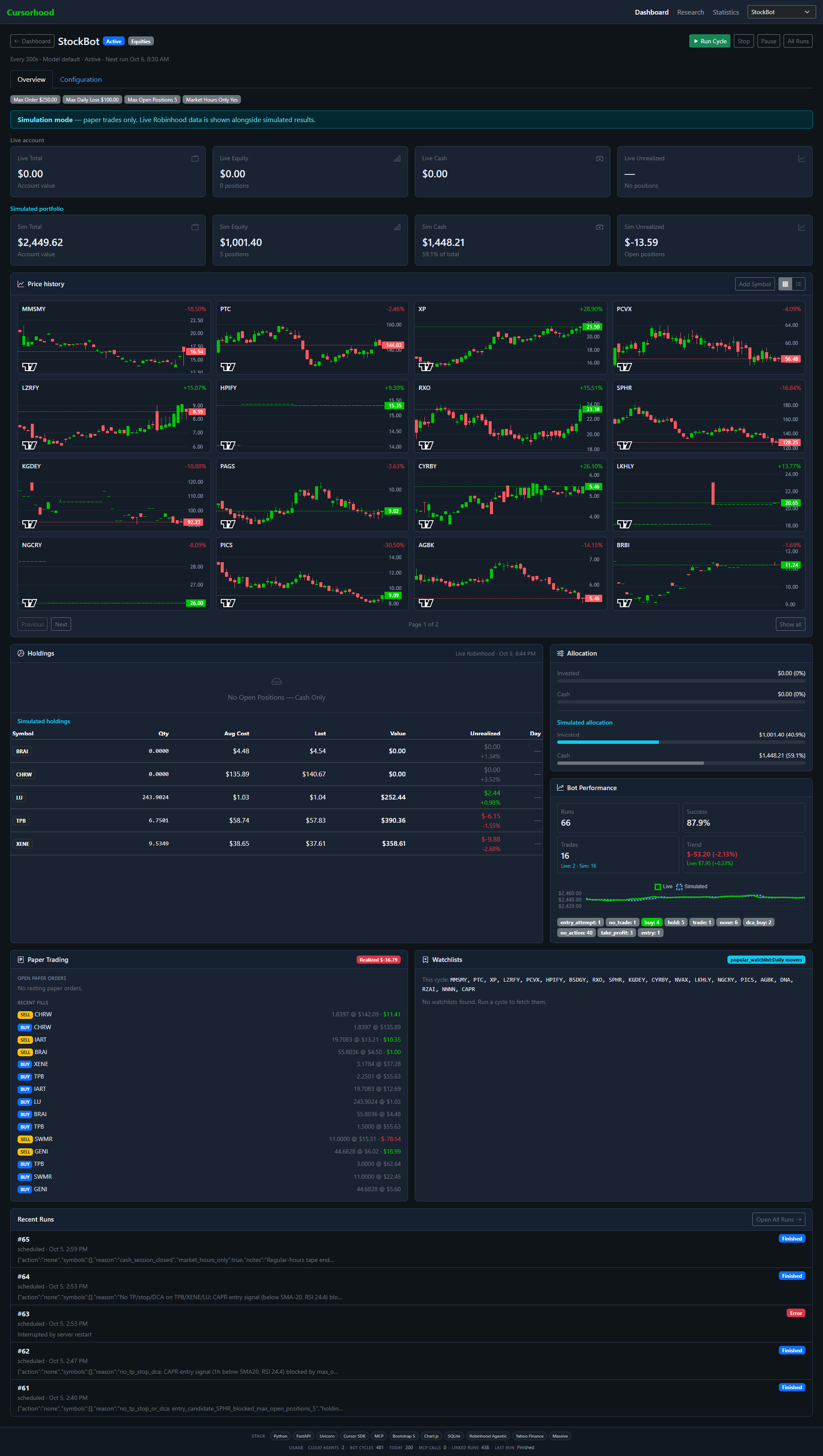Click the Paper Trading document icon
The height and width of the screenshot is (1456, 823).
(21, 960)
